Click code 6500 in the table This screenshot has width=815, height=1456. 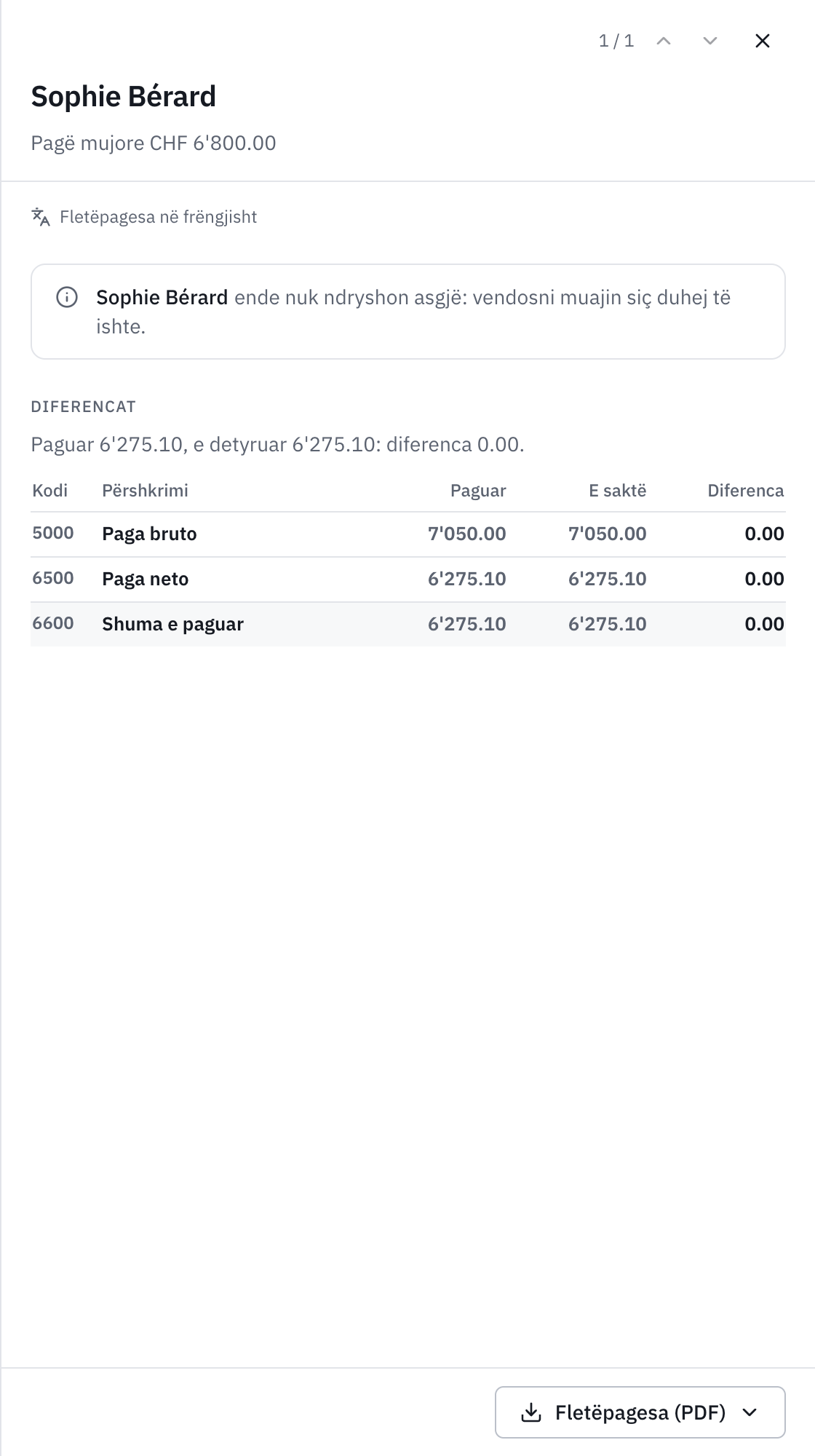pyautogui.click(x=53, y=578)
